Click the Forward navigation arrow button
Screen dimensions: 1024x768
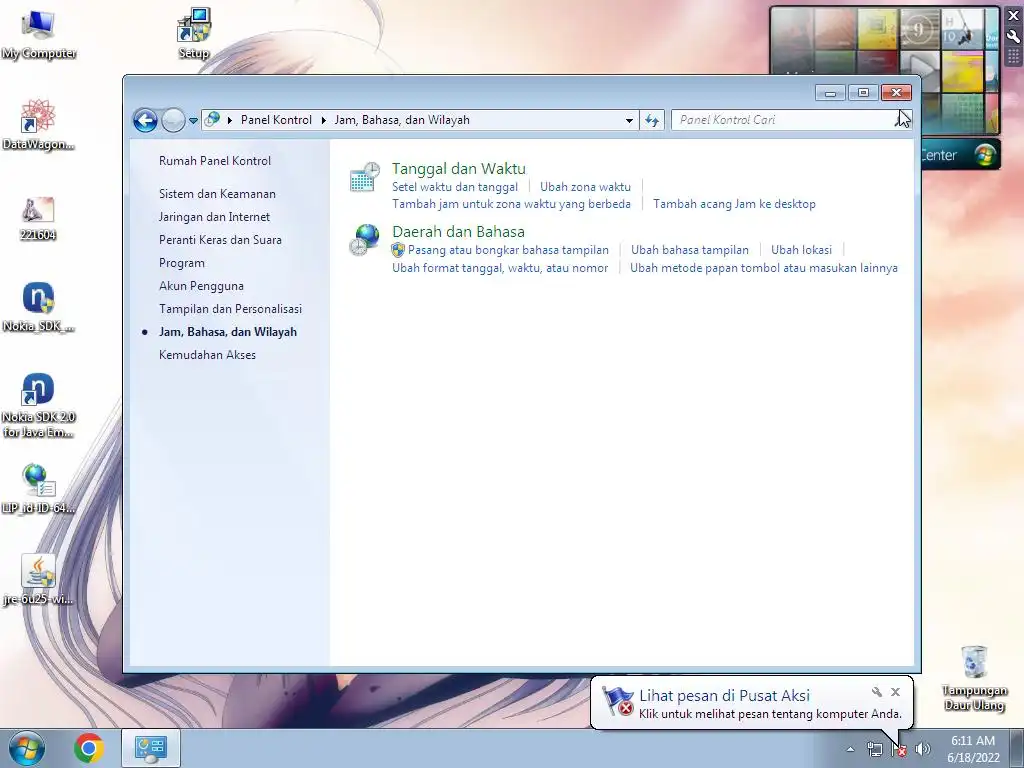point(173,120)
